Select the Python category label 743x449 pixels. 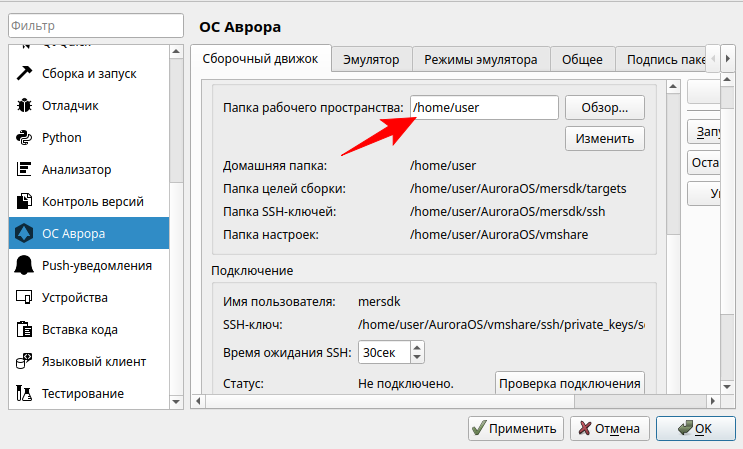pos(62,137)
